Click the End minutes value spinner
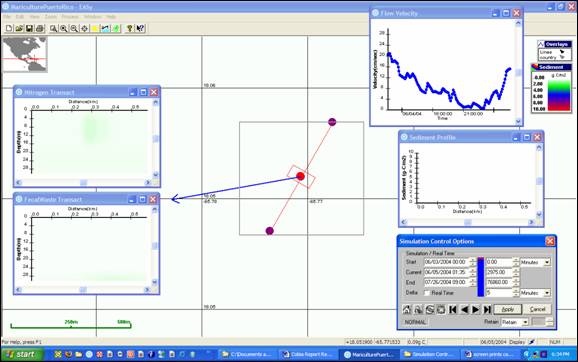The height and width of the screenshot is (362, 578). coord(516,282)
